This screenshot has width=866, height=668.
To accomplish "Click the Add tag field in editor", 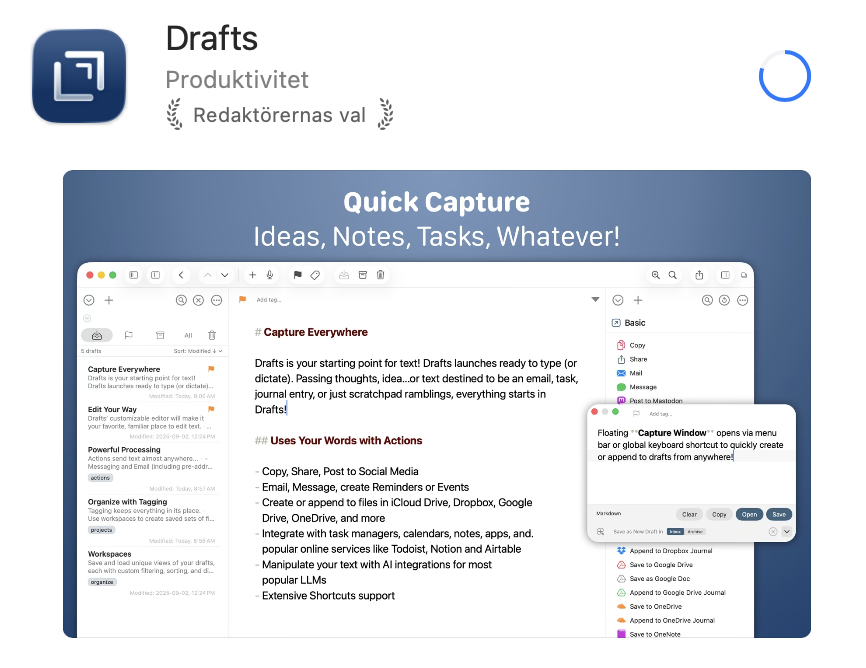I will (269, 300).
